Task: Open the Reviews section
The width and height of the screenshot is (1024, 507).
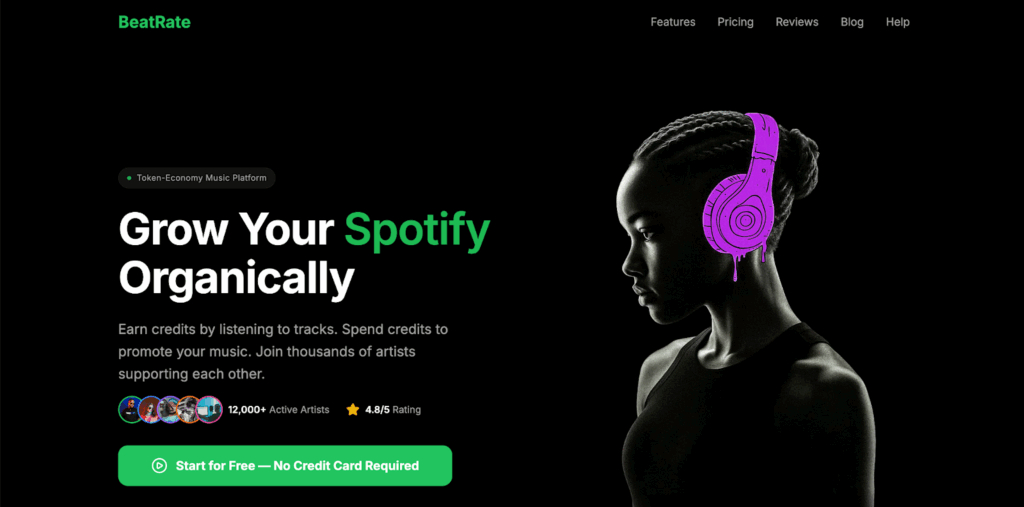Action: 797,22
